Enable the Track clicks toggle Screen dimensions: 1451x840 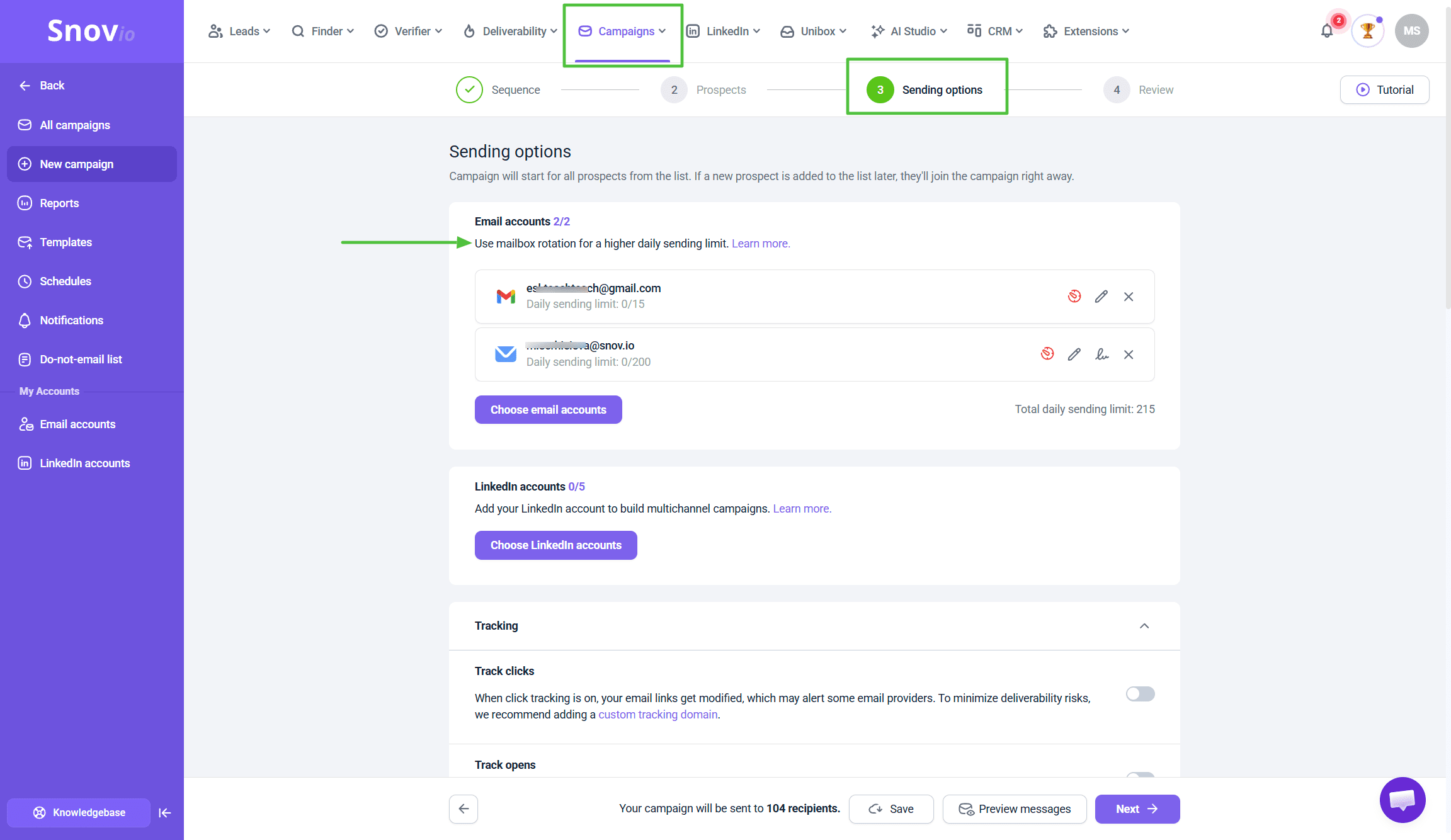pyautogui.click(x=1140, y=694)
